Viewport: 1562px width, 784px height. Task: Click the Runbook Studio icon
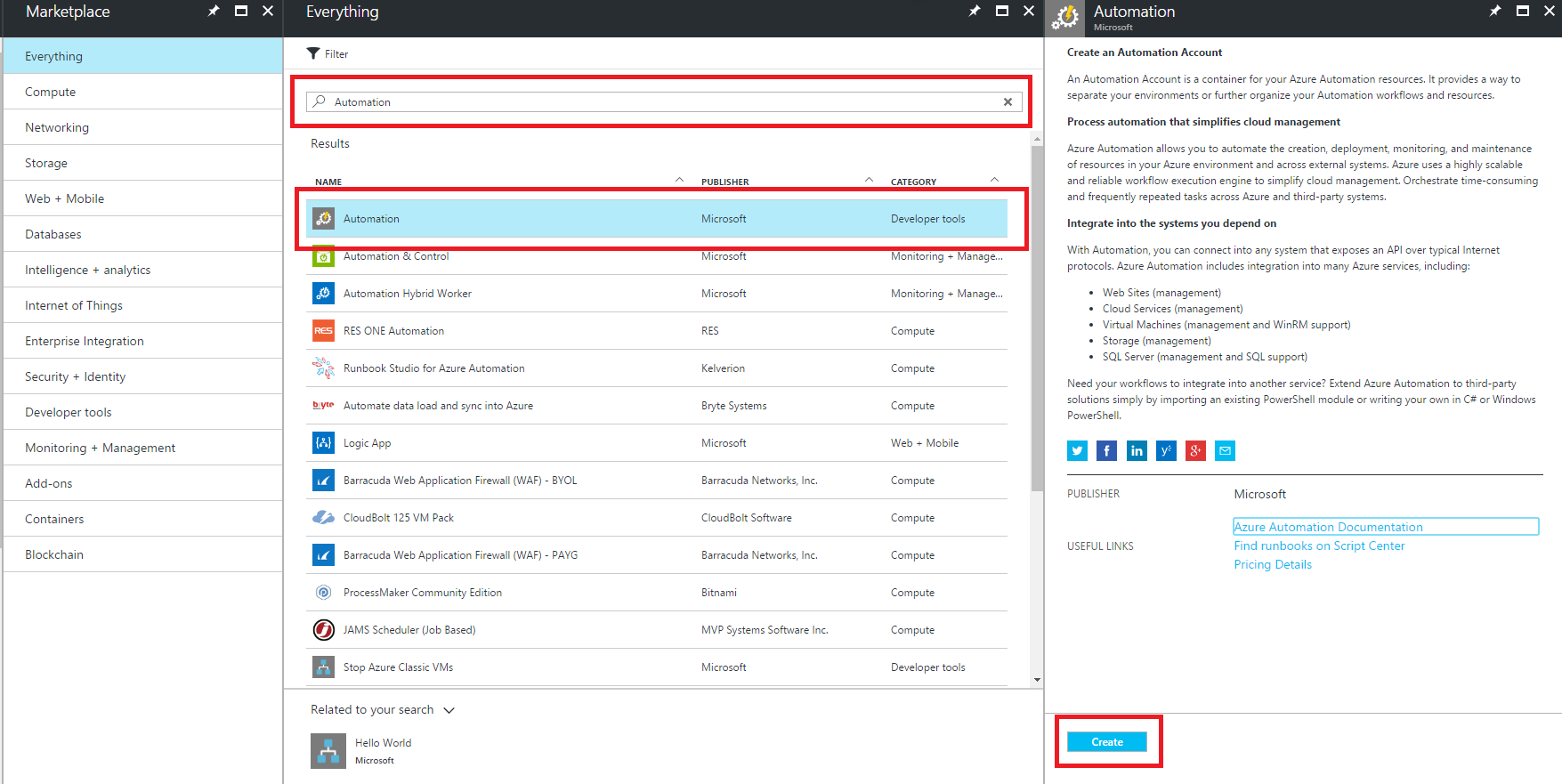point(324,368)
